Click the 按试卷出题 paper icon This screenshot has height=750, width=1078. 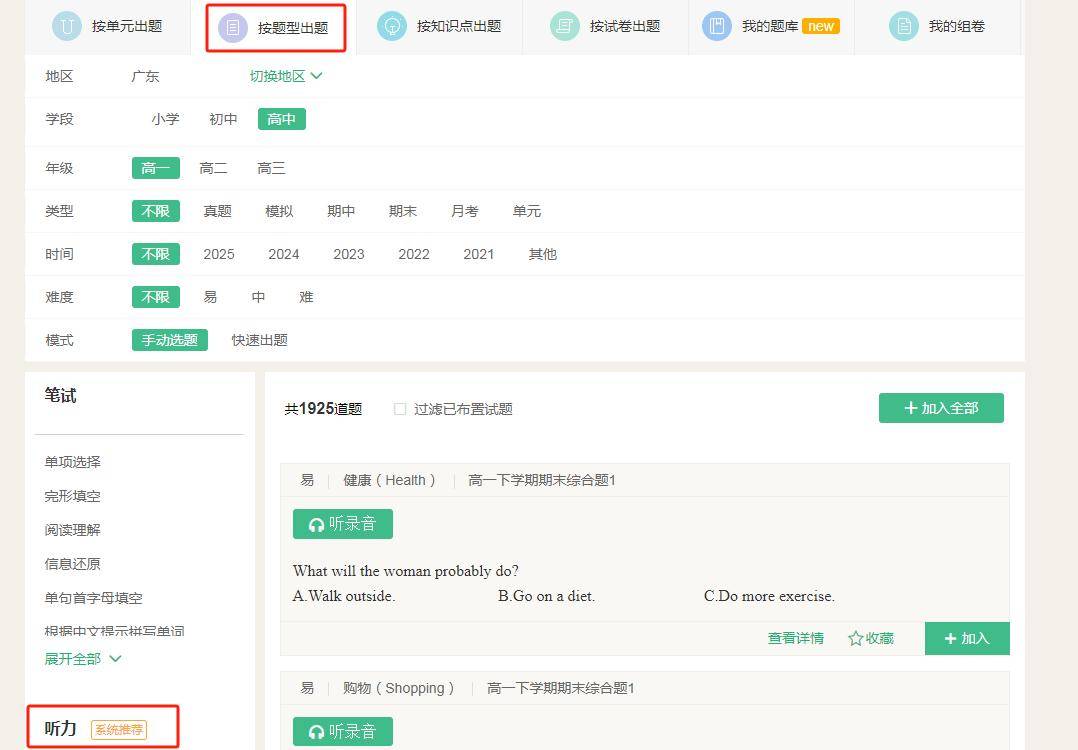coord(565,26)
